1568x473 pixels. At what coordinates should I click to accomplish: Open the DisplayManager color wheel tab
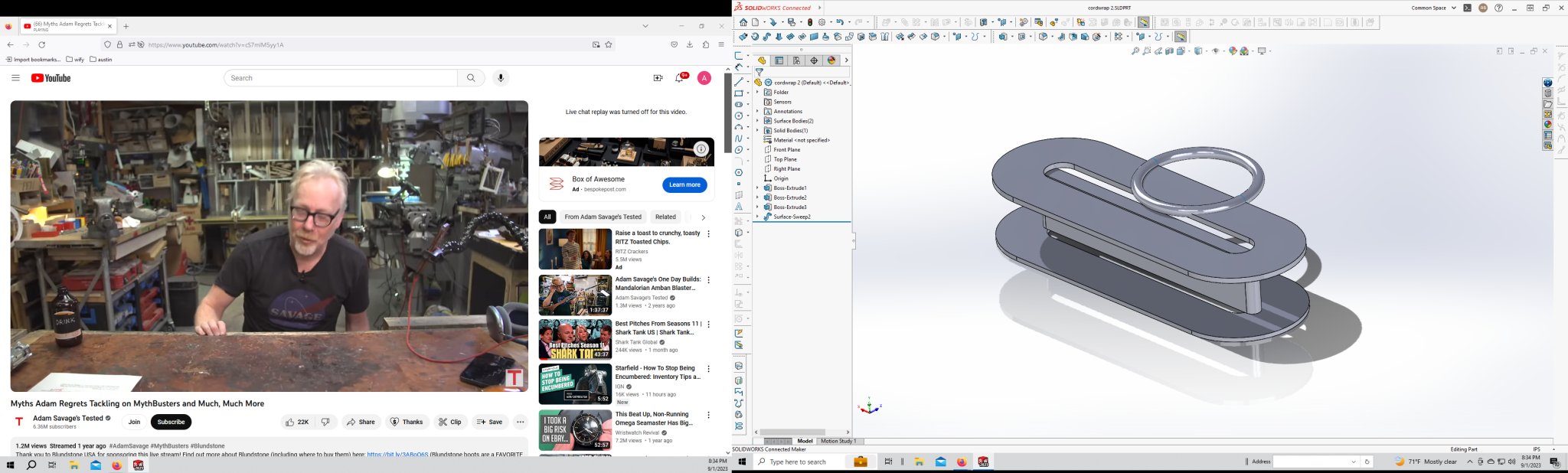(831, 60)
